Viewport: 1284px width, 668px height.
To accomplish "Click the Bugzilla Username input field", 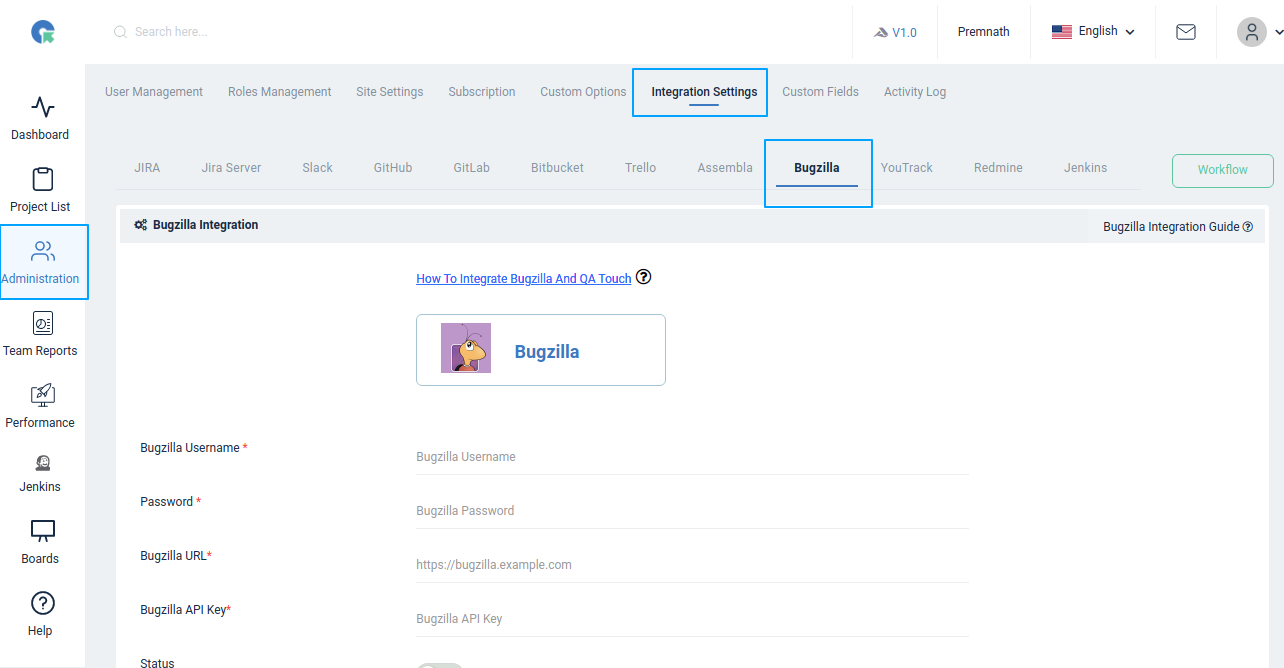I will click(x=690, y=456).
